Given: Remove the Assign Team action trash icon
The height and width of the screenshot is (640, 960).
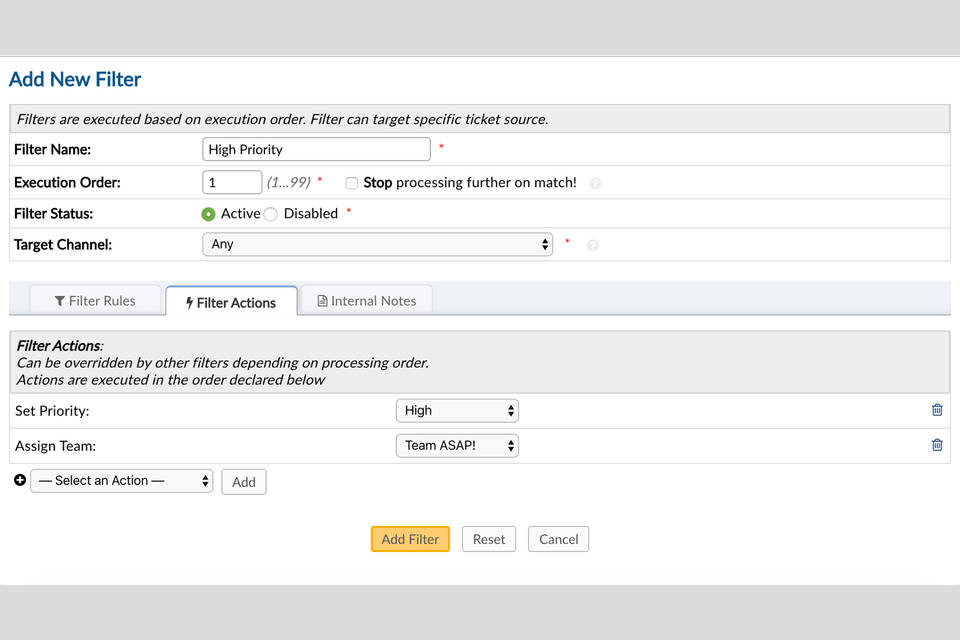Looking at the screenshot, I should point(937,445).
